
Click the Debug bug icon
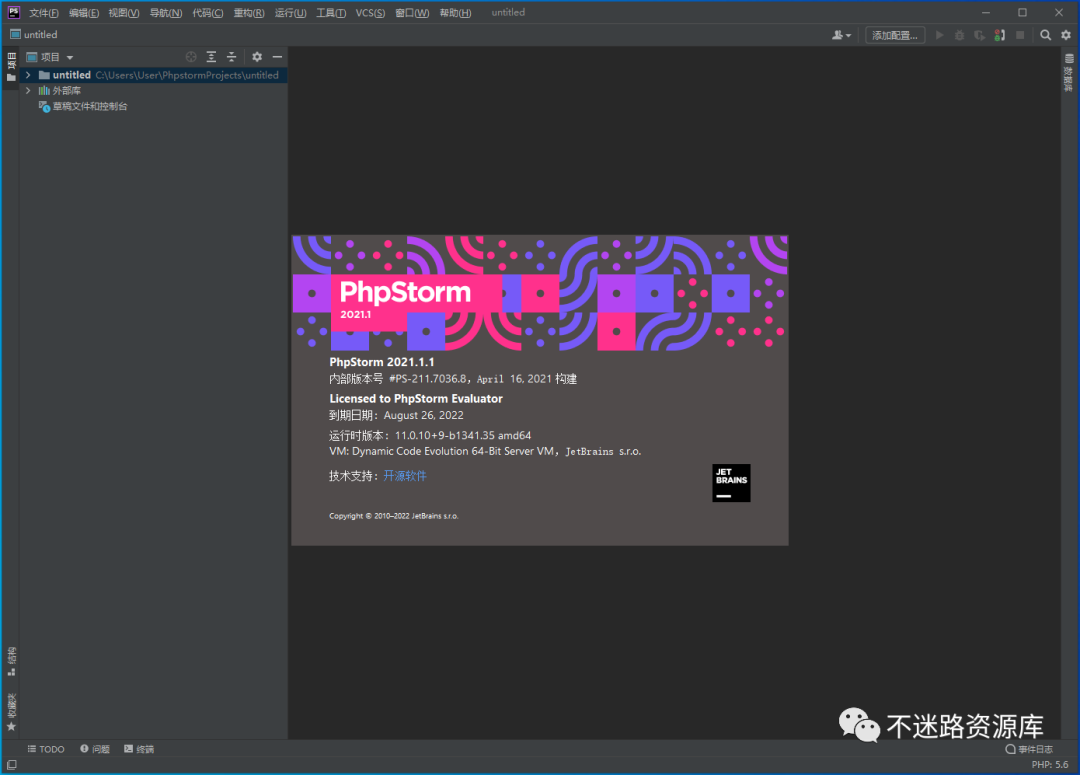[959, 35]
